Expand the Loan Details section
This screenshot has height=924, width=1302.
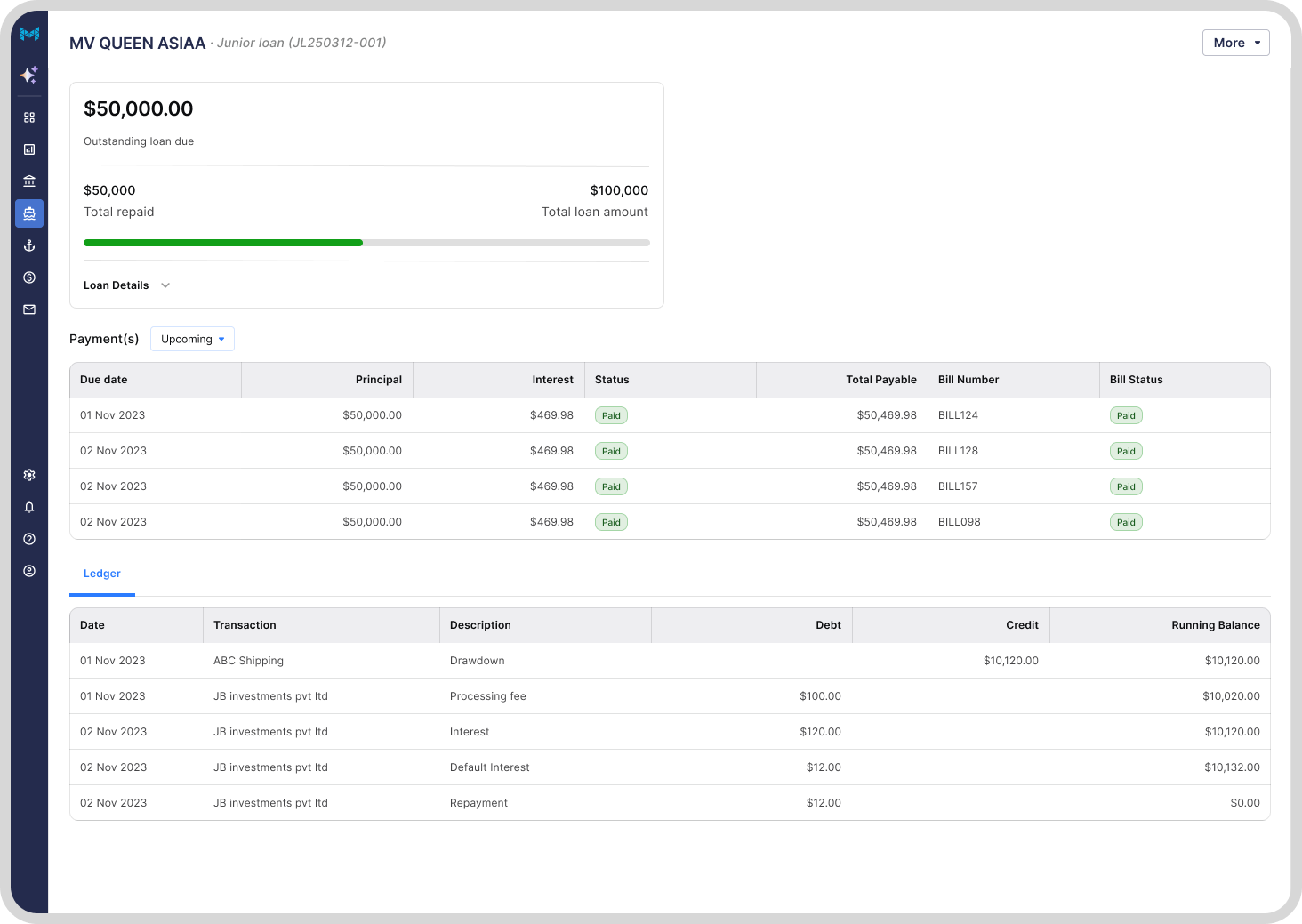coord(126,285)
